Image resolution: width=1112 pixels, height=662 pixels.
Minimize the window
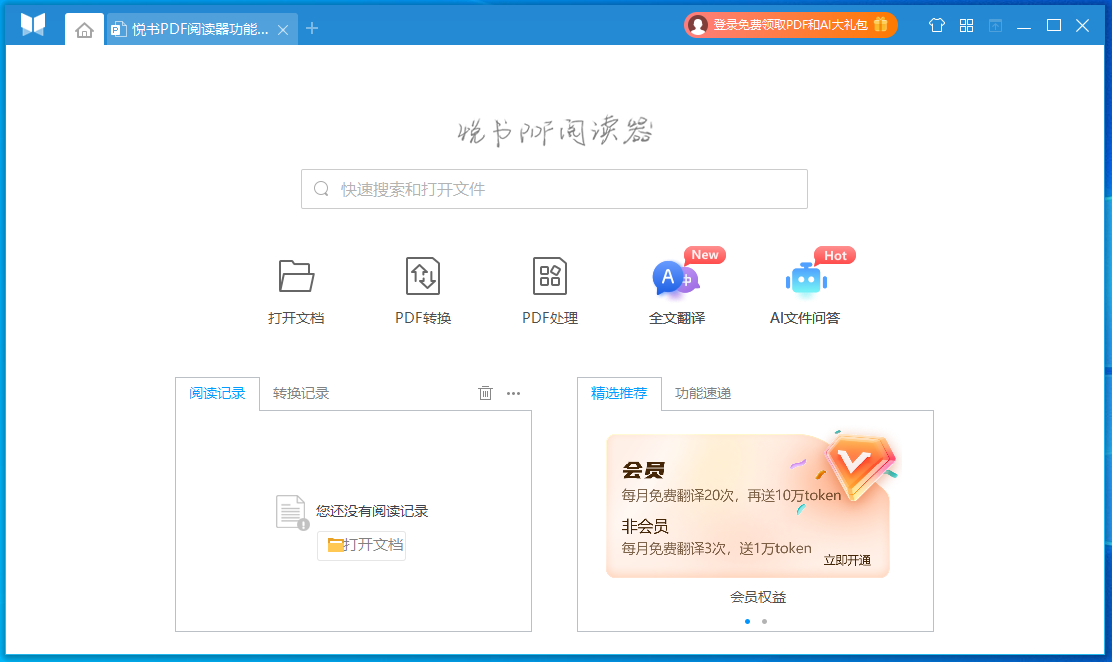(x=1024, y=26)
